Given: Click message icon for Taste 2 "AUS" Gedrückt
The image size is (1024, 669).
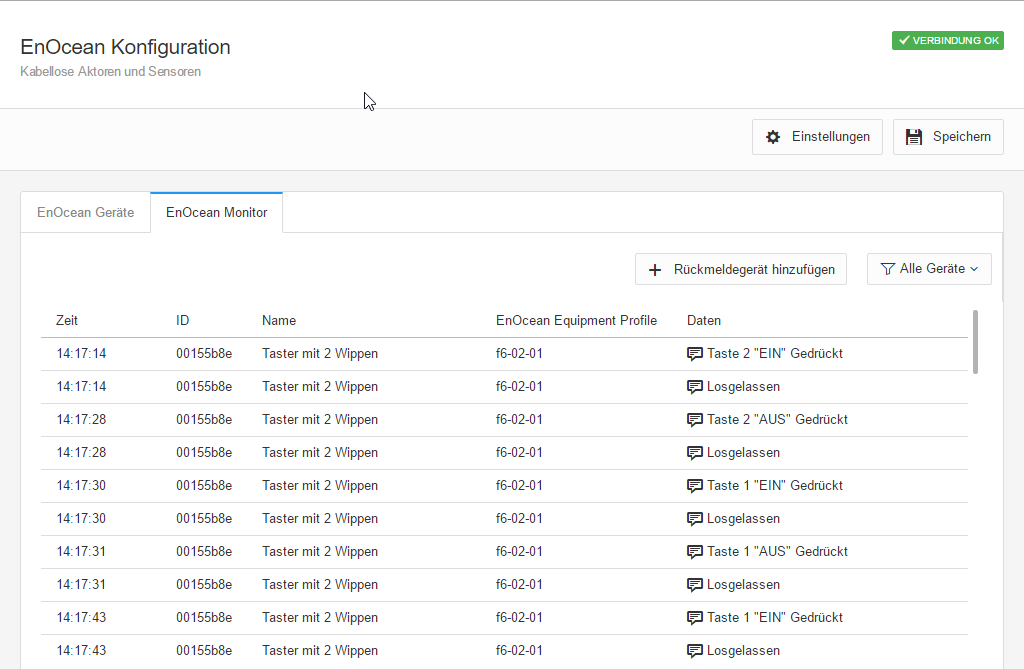Looking at the screenshot, I should [x=695, y=420].
